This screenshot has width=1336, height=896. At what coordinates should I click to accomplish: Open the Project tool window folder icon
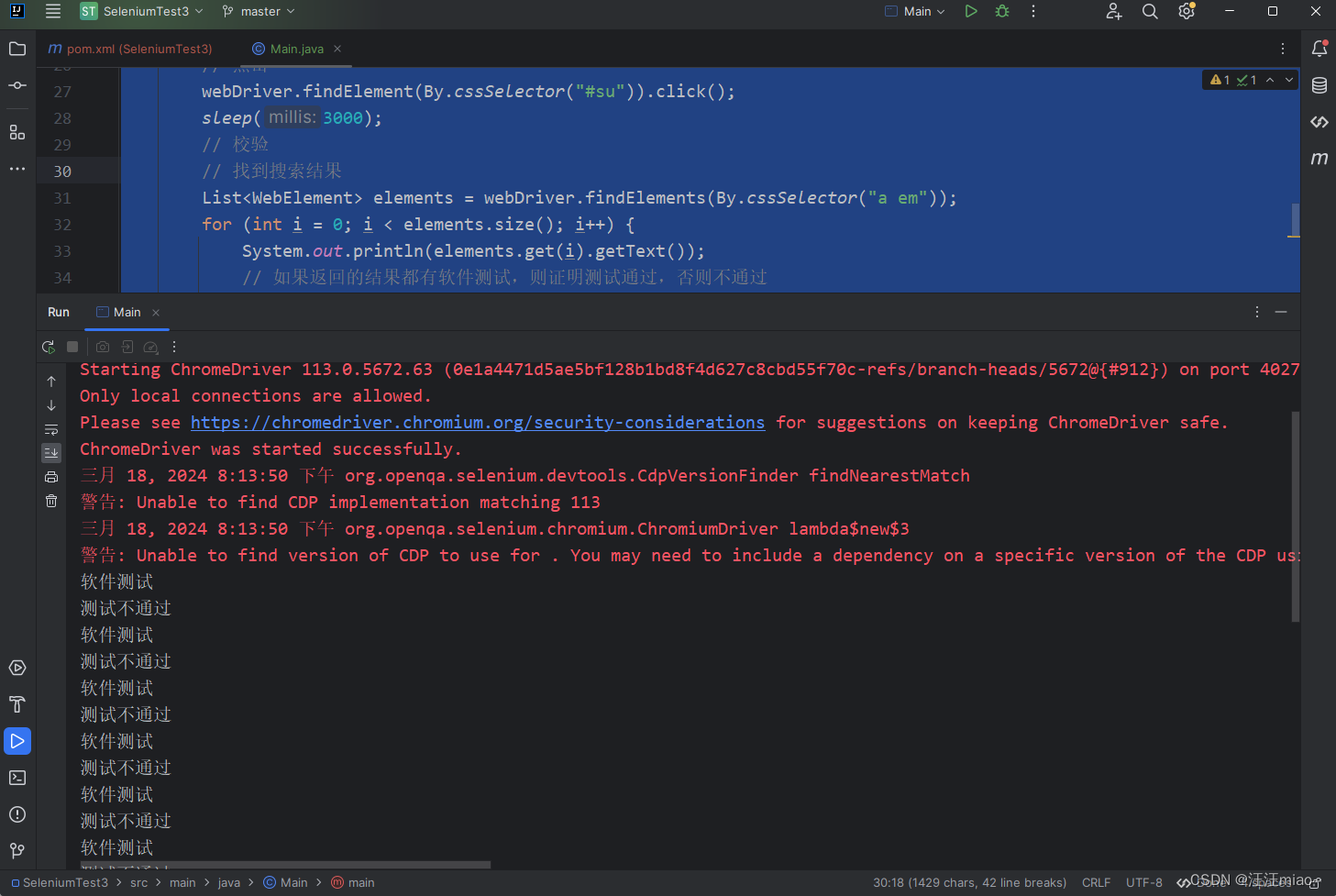pos(17,49)
